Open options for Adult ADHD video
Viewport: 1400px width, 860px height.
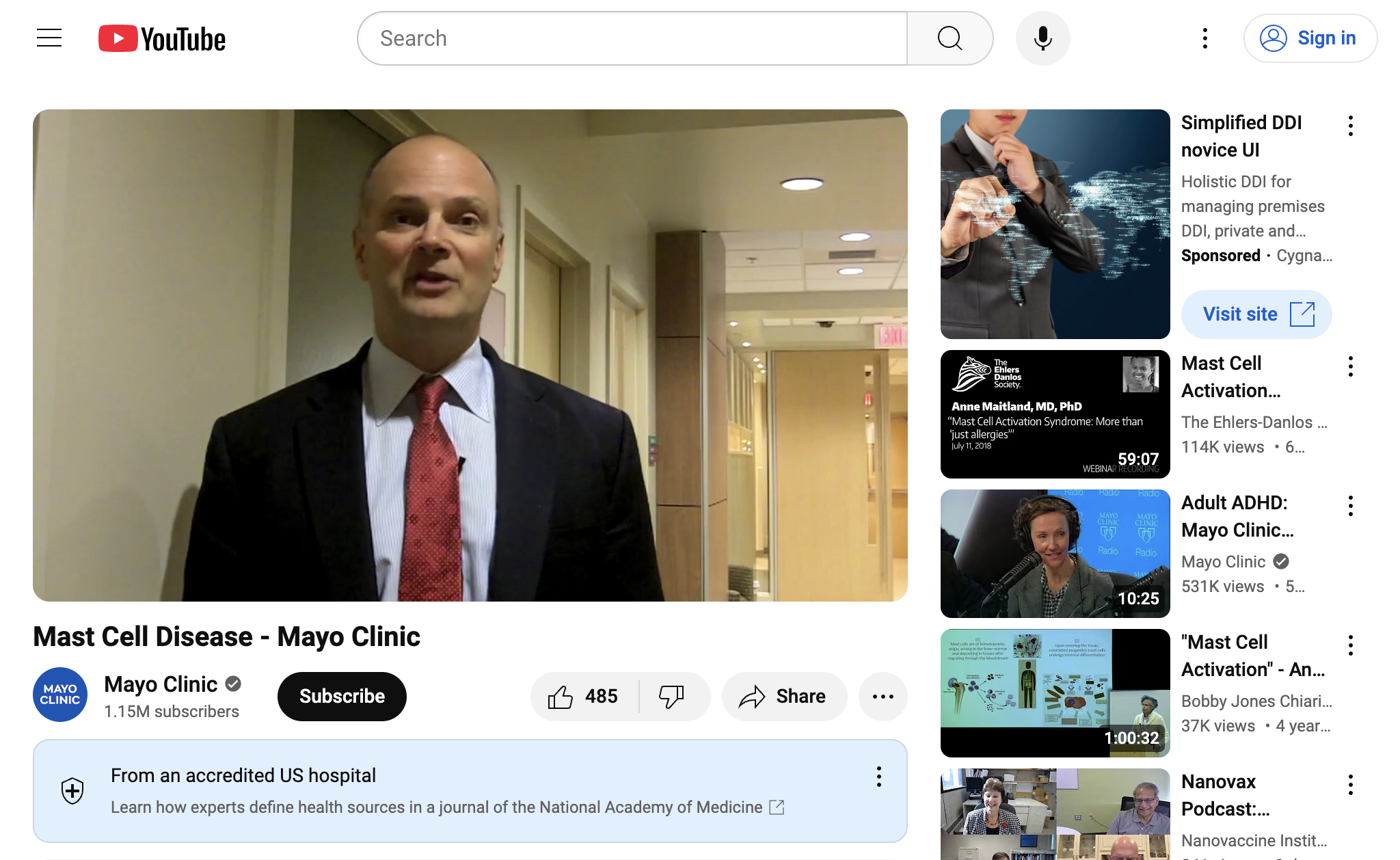[x=1351, y=506]
